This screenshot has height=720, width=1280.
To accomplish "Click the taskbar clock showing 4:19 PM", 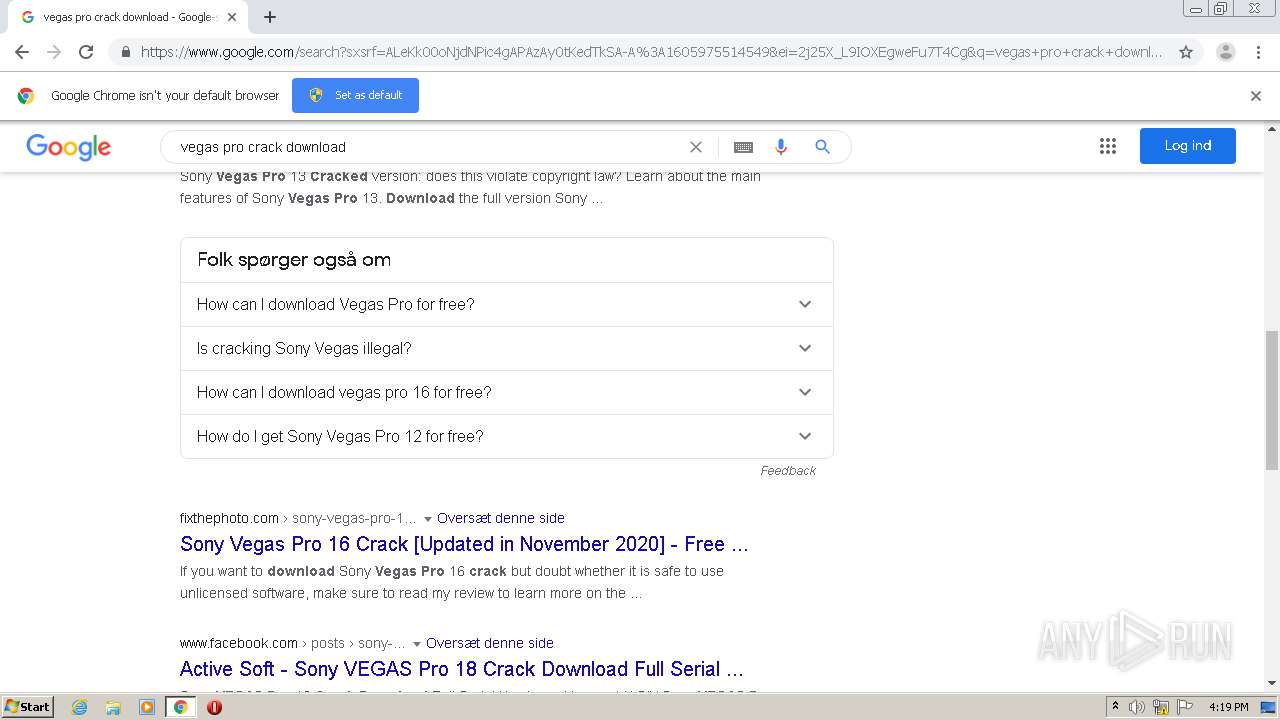I will click(x=1229, y=707).
